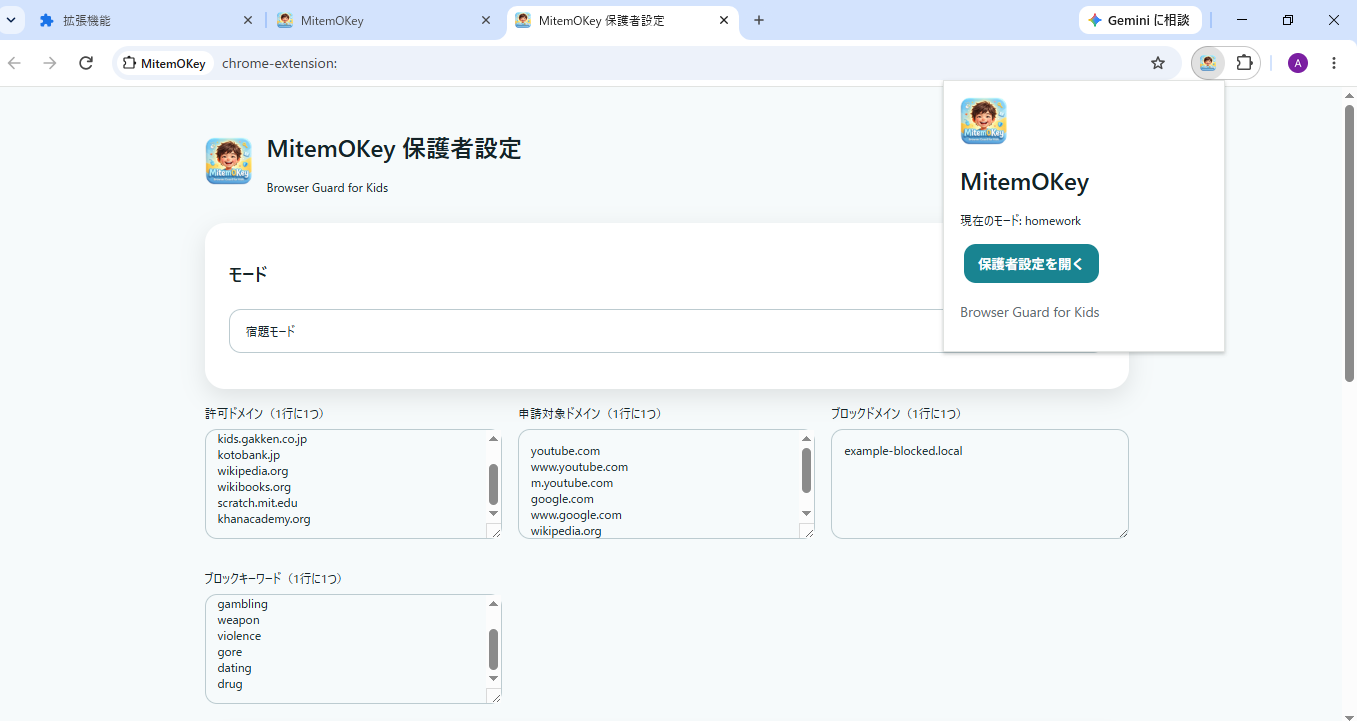Click the MitemOKey extension icon in toolbar

pos(1208,63)
